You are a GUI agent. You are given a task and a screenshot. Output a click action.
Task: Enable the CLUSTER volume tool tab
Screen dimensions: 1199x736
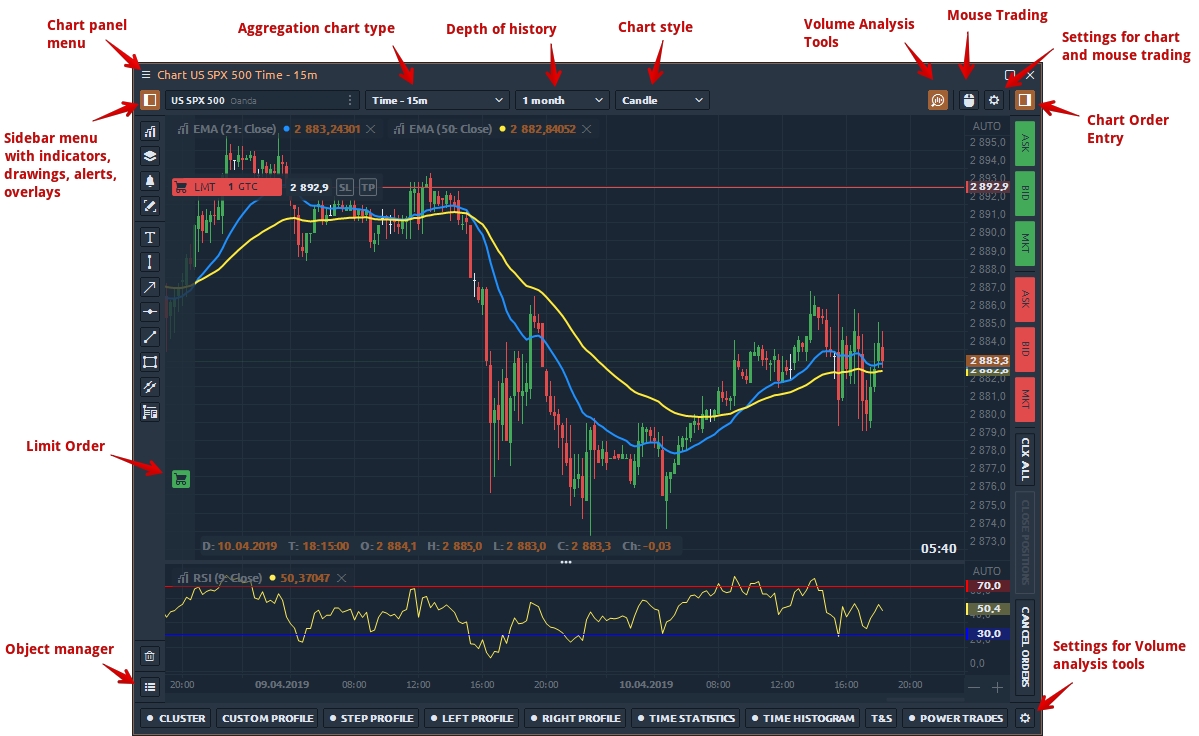[x=175, y=718]
